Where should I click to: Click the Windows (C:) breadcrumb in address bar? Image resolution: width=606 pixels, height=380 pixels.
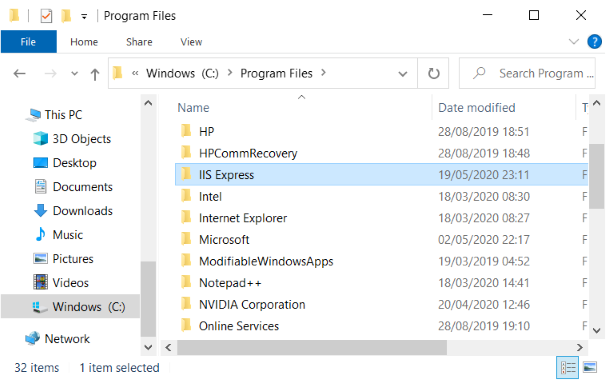pos(182,73)
